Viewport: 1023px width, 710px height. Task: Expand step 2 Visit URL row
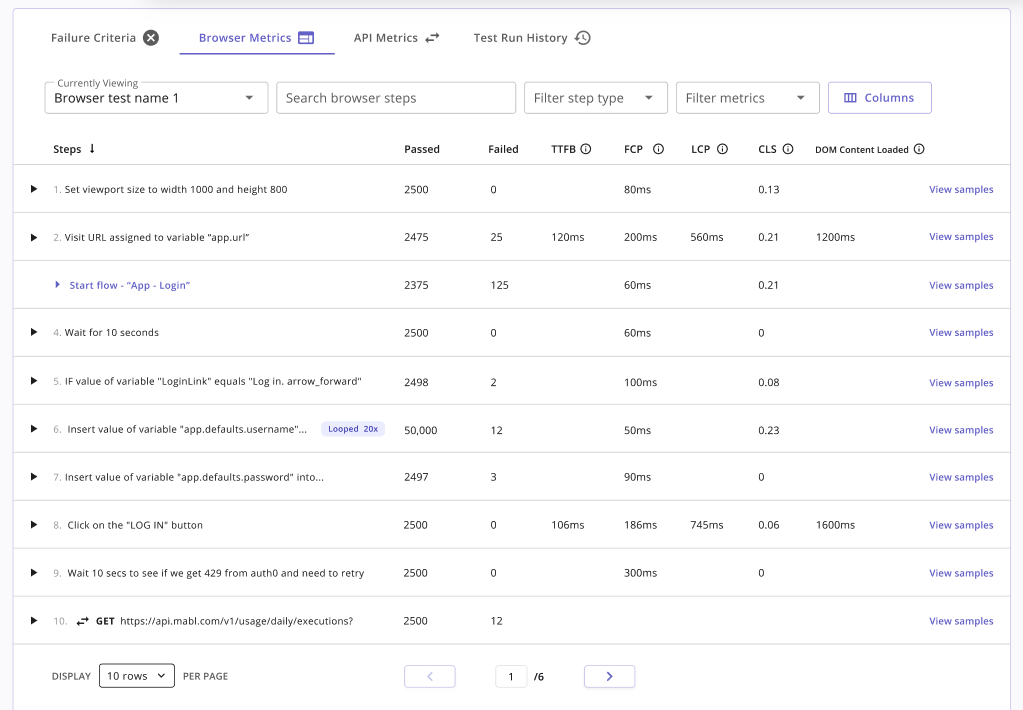pos(33,237)
